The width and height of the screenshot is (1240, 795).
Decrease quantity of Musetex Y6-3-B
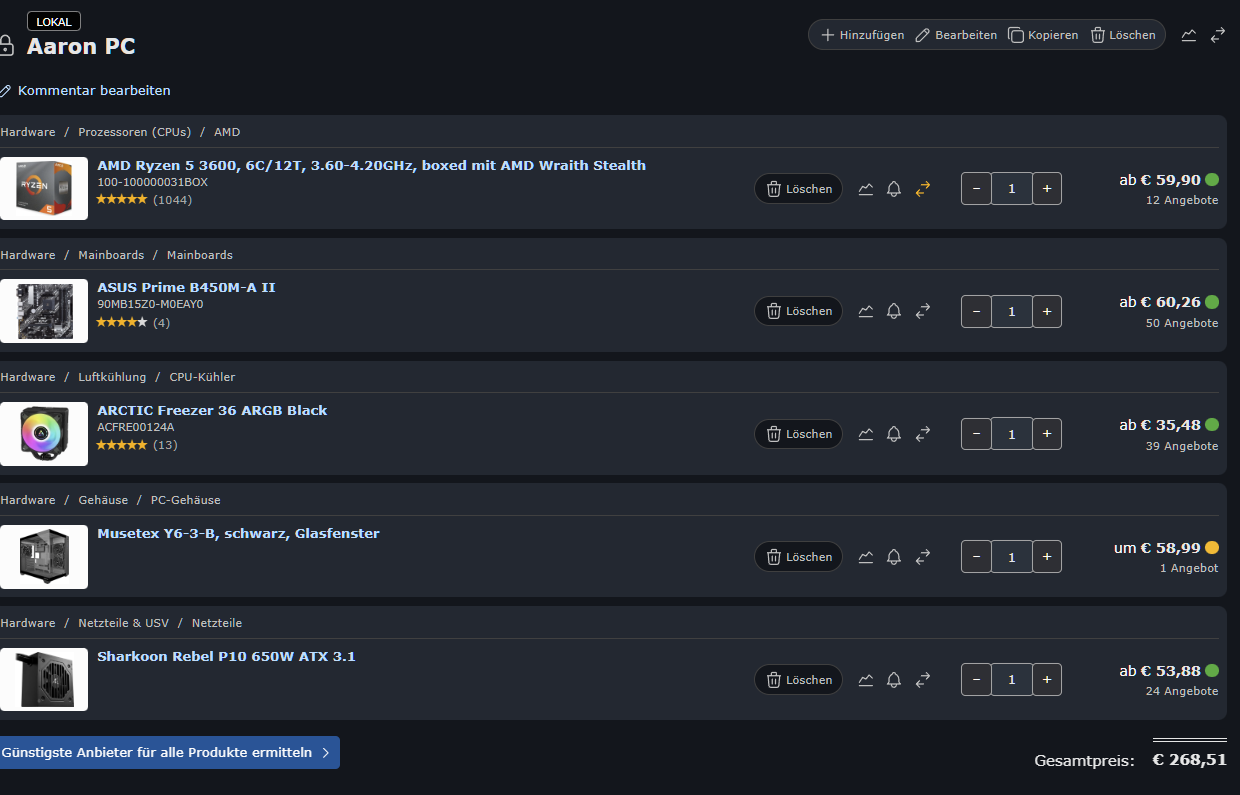click(976, 556)
